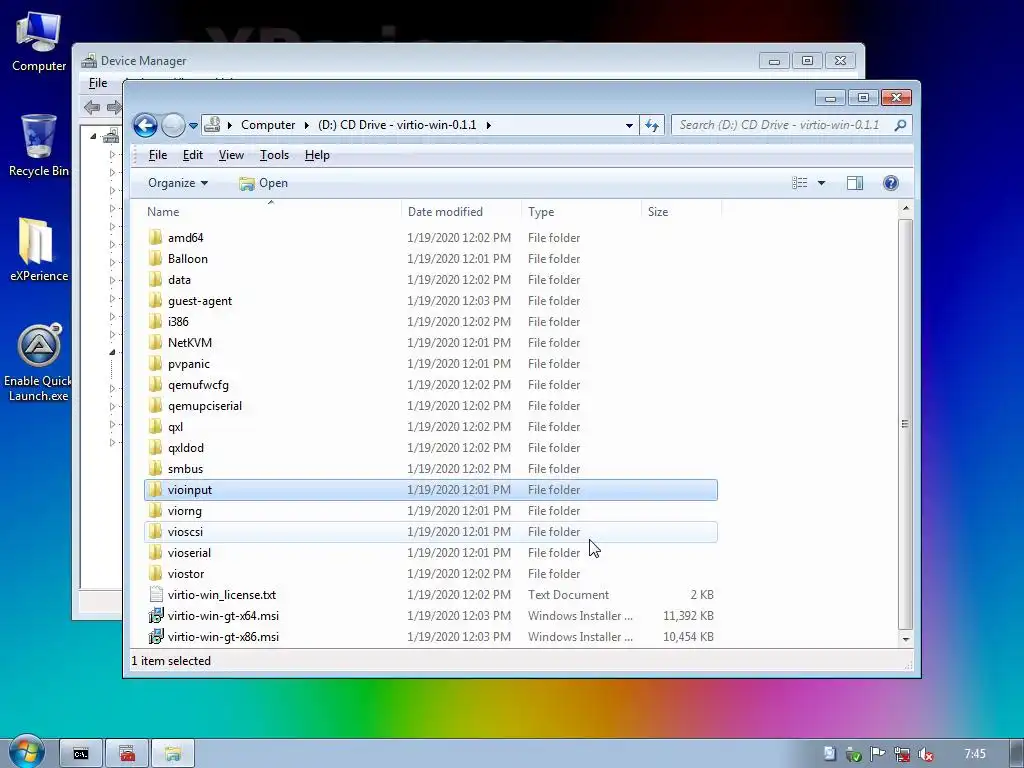Click the Open toolbar button
The image size is (1024, 768).
pyautogui.click(x=263, y=183)
